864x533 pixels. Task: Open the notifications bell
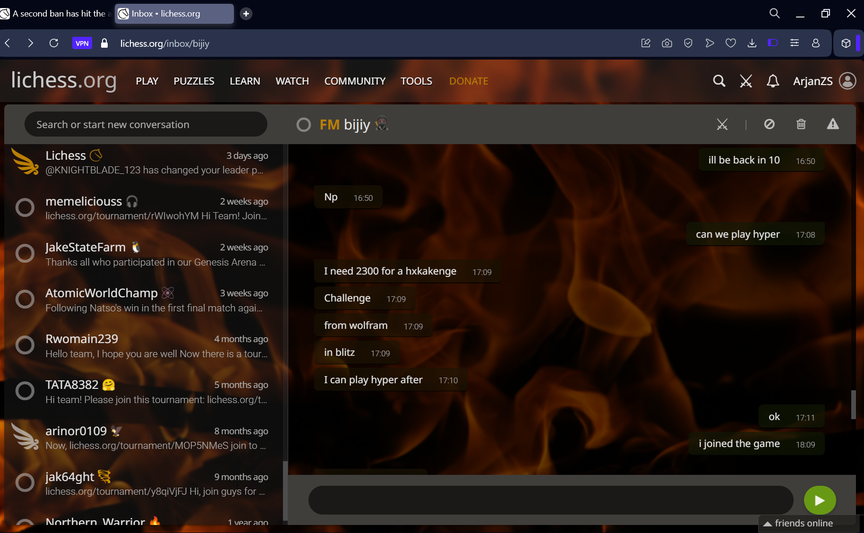(773, 81)
